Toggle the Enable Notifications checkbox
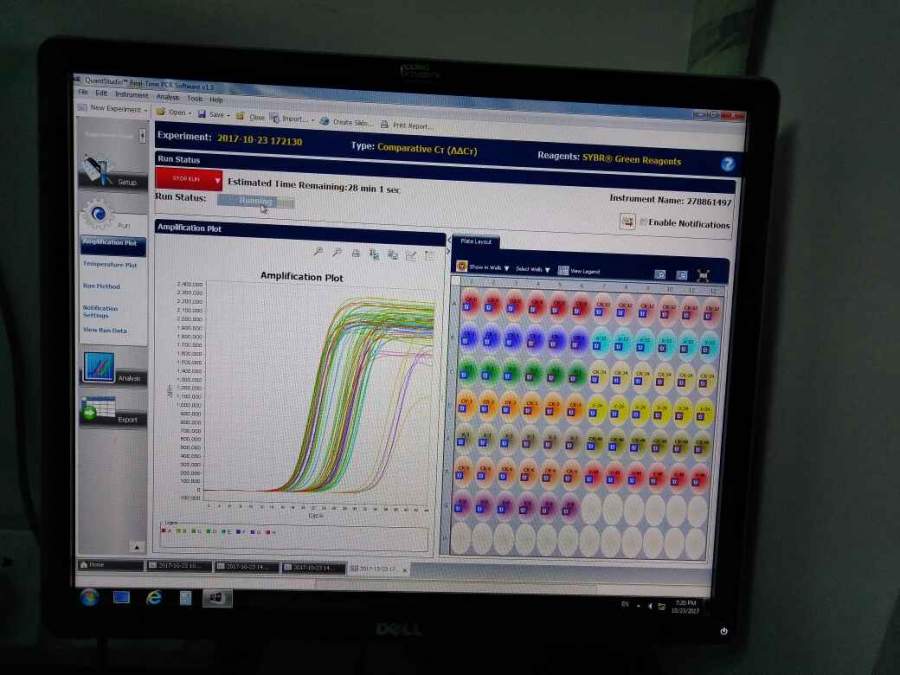 (643, 222)
